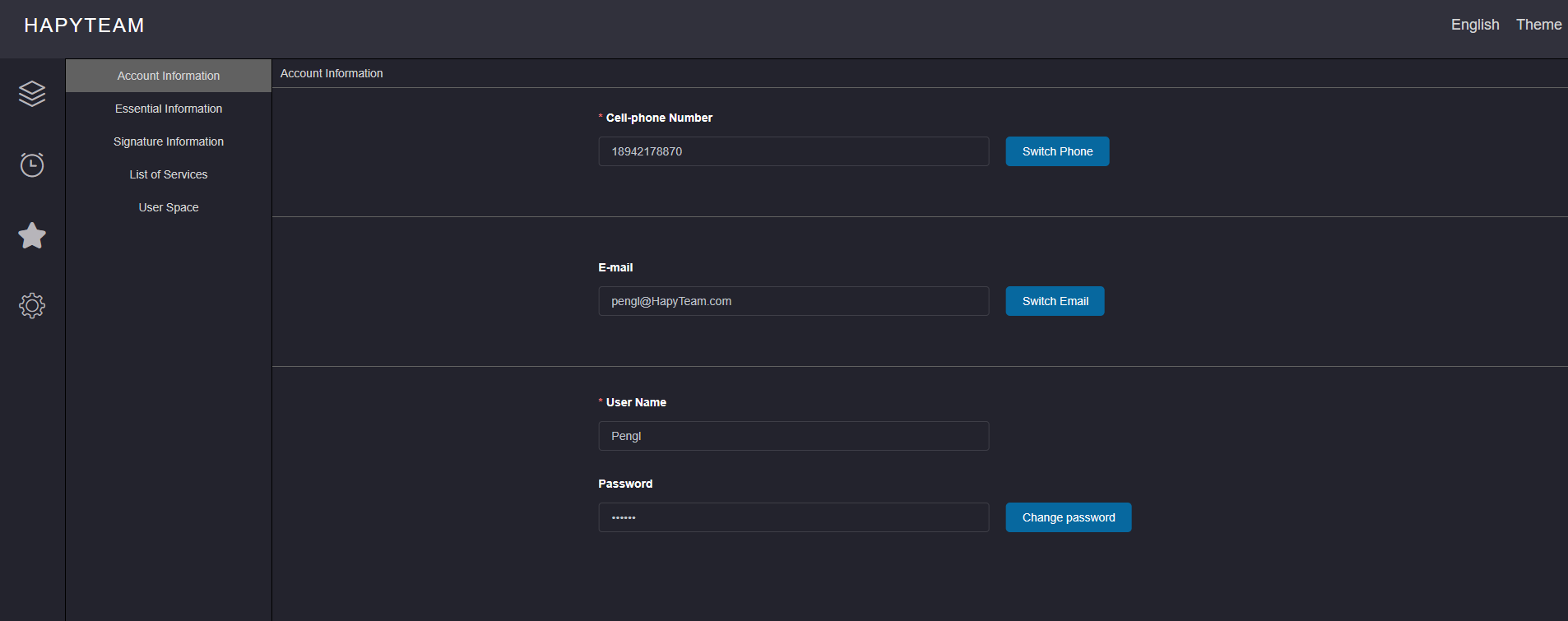This screenshot has width=1568, height=621.
Task: Click the Account Information page heading
Action: pos(332,73)
